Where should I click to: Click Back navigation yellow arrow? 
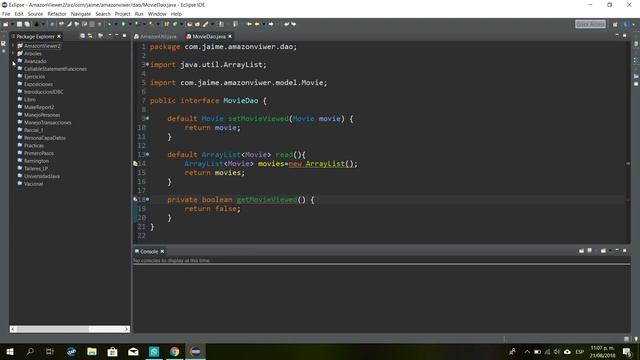click(257, 24)
